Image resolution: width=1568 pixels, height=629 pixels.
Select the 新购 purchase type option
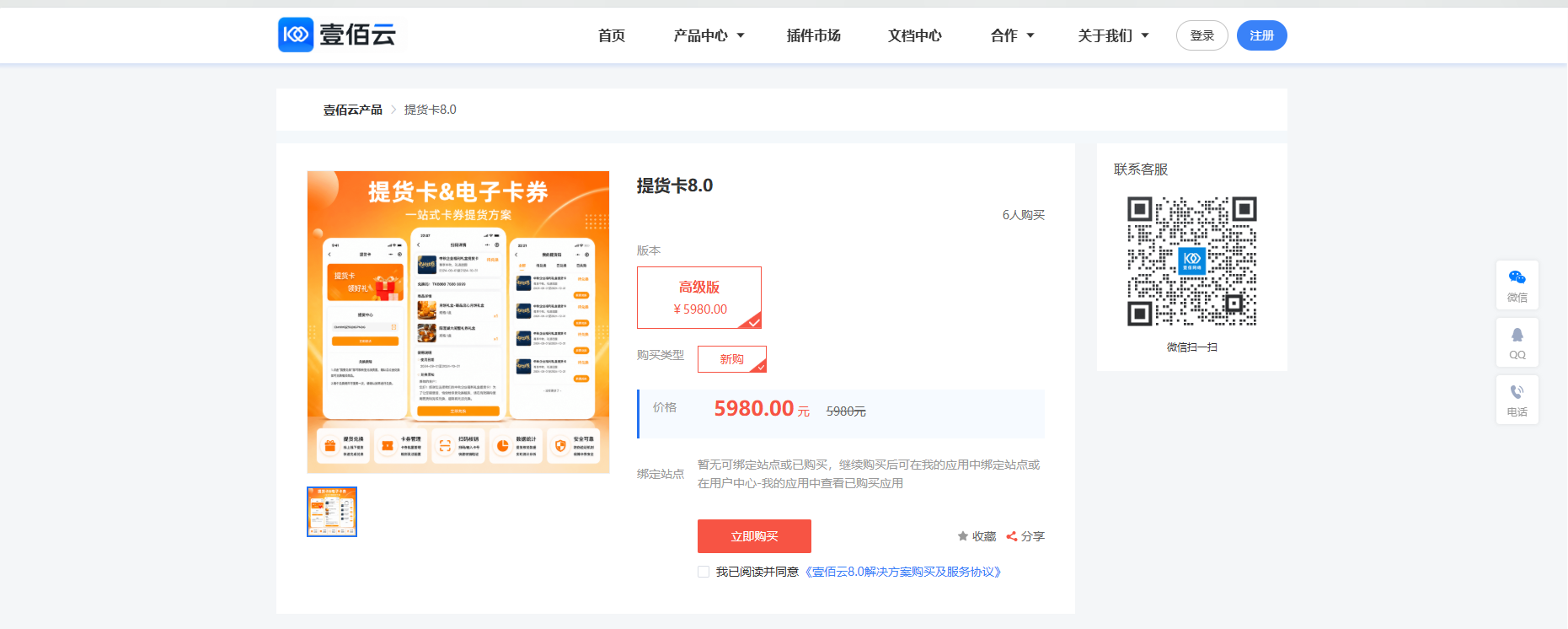coord(732,359)
